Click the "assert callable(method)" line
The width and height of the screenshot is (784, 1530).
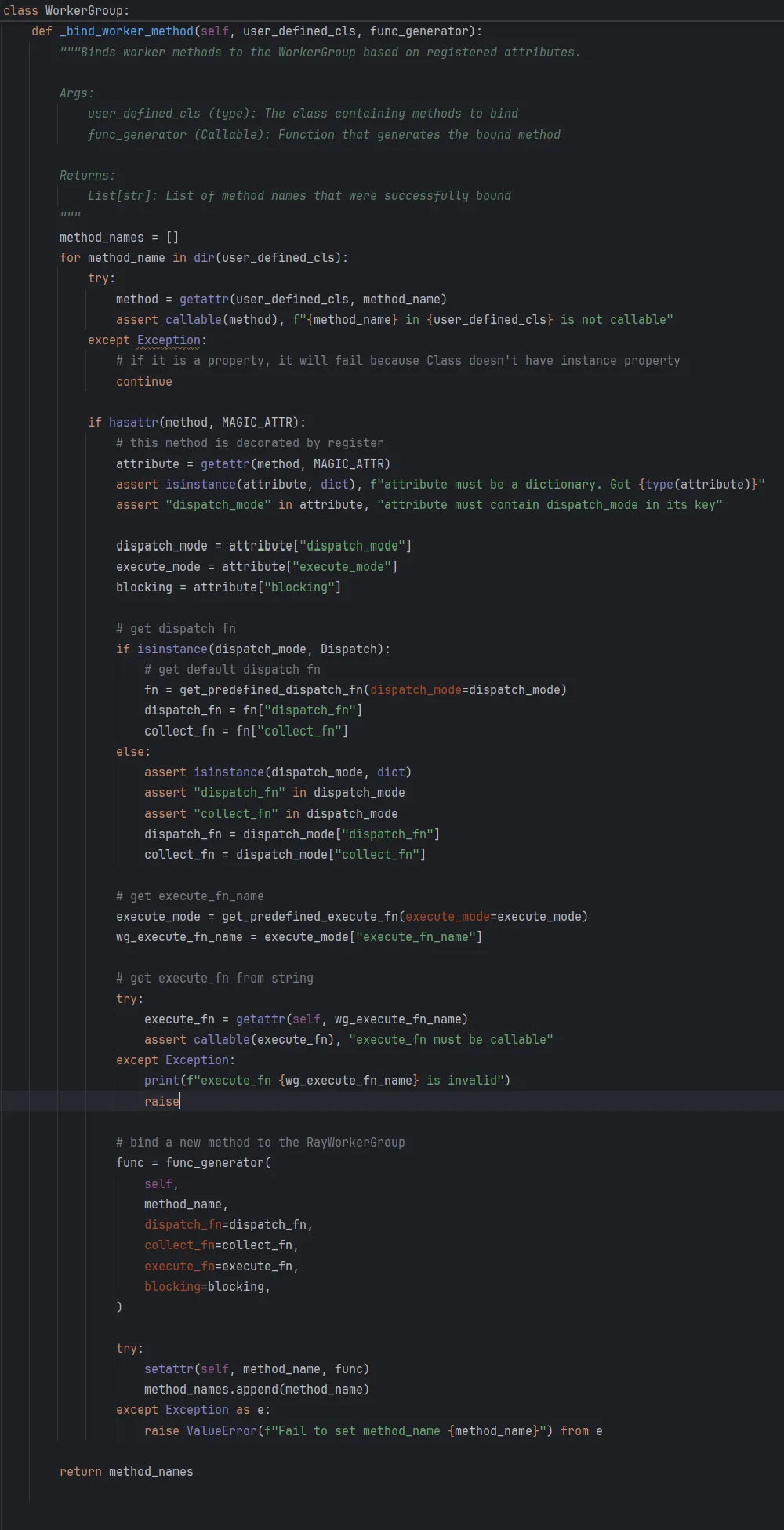tap(394, 319)
